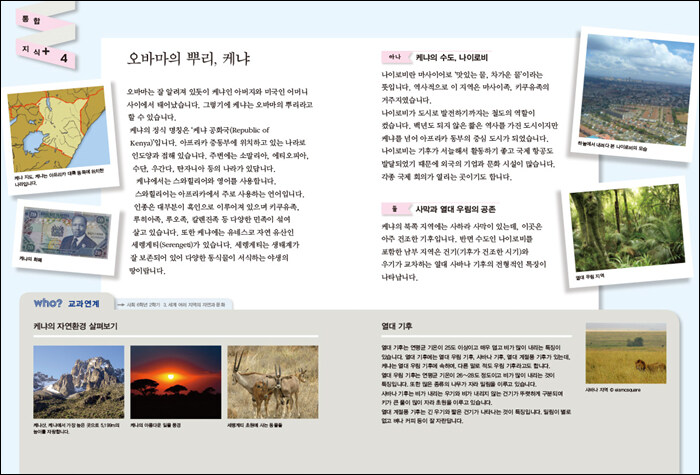Click the pink tag beside '케냐의 수도, 나이로비'

tap(395, 58)
